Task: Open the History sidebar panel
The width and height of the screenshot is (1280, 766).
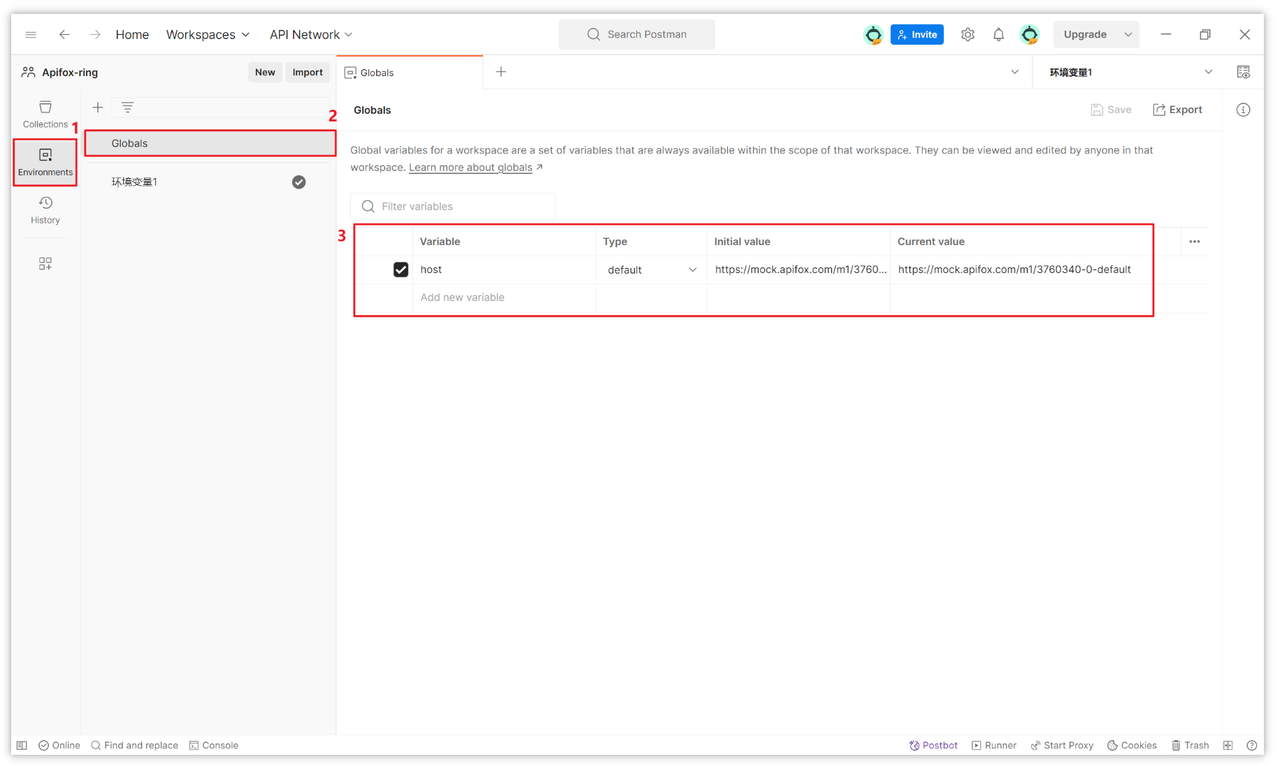Action: pyautogui.click(x=45, y=210)
